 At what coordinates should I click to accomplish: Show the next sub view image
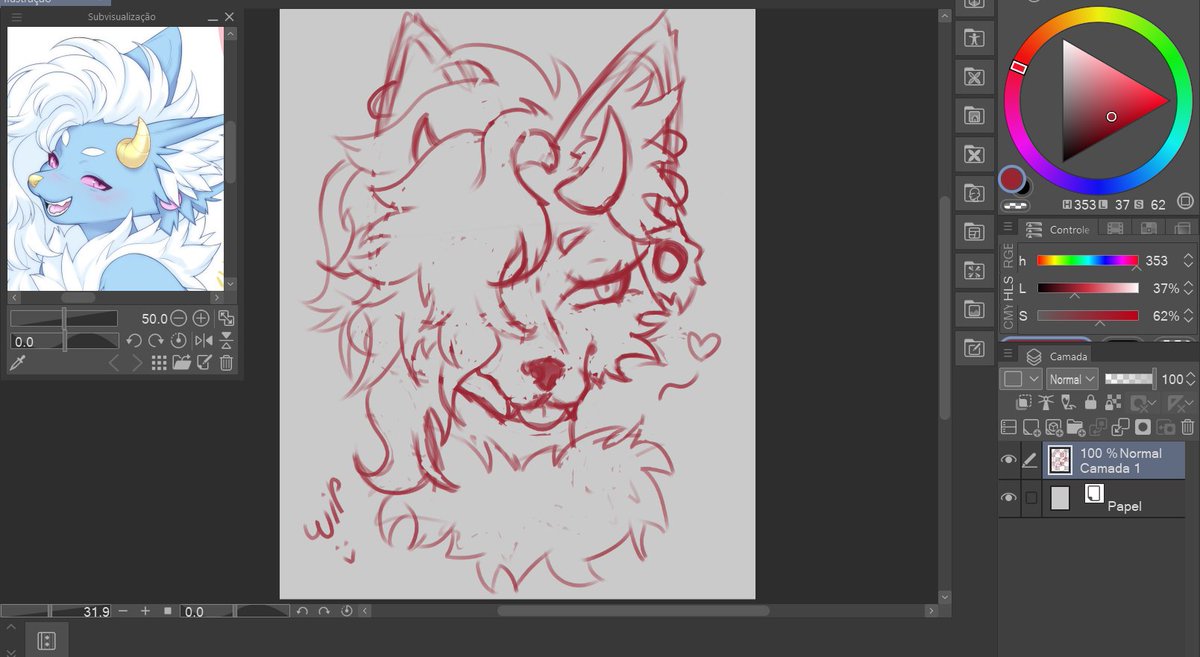(x=137, y=363)
